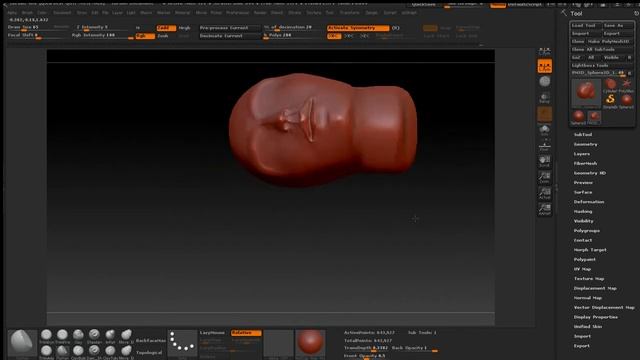Select the PolyMesh3D star tool thumbnail
640x360 pixels.
pos(626,86)
